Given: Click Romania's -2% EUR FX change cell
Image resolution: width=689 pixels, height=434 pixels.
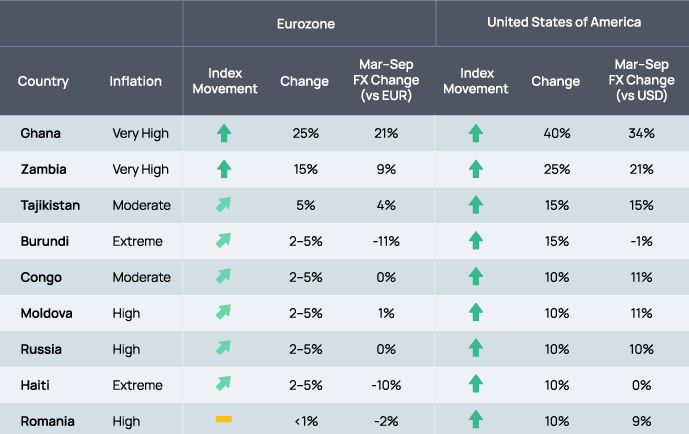Looking at the screenshot, I should coord(387,421).
